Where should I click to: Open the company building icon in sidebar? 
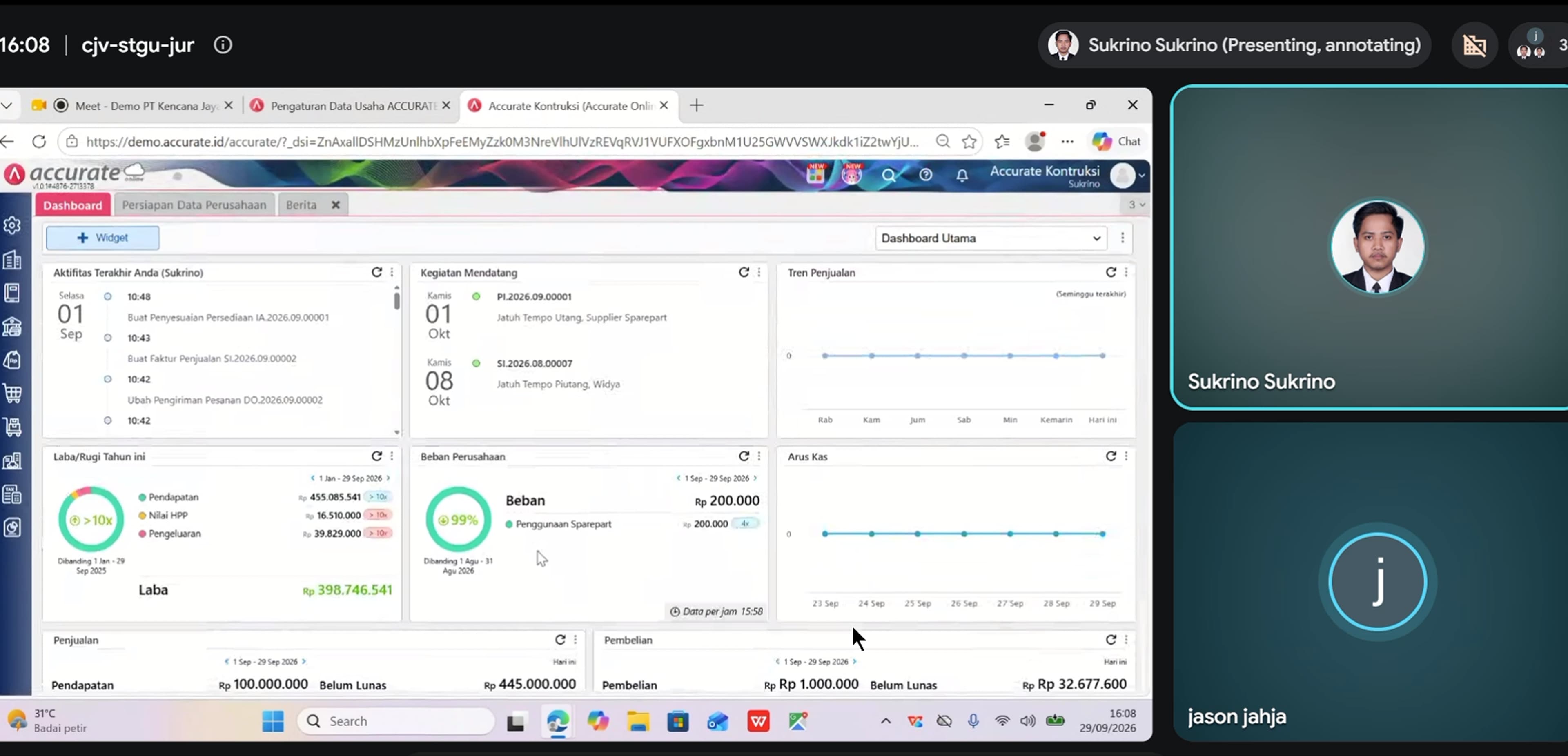pyautogui.click(x=12, y=260)
